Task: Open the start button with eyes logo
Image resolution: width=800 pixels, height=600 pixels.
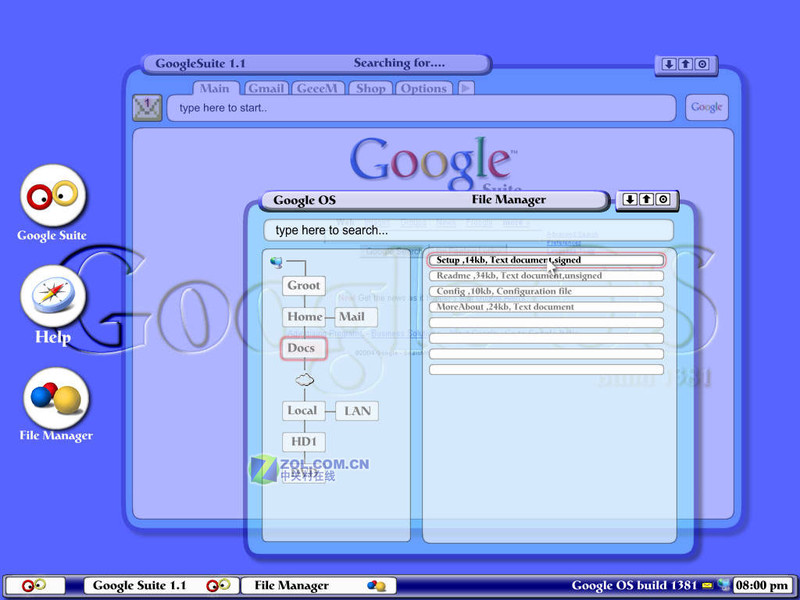Action: pos(35,585)
